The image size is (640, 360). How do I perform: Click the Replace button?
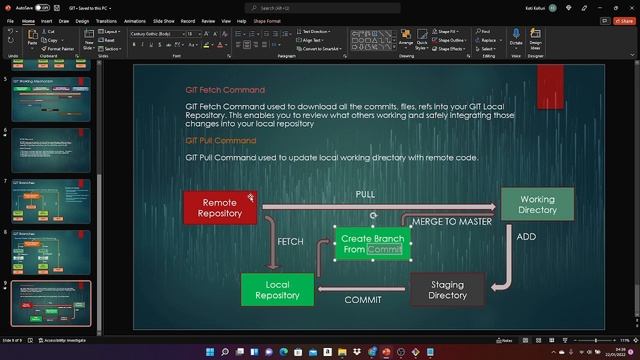click(x=486, y=40)
